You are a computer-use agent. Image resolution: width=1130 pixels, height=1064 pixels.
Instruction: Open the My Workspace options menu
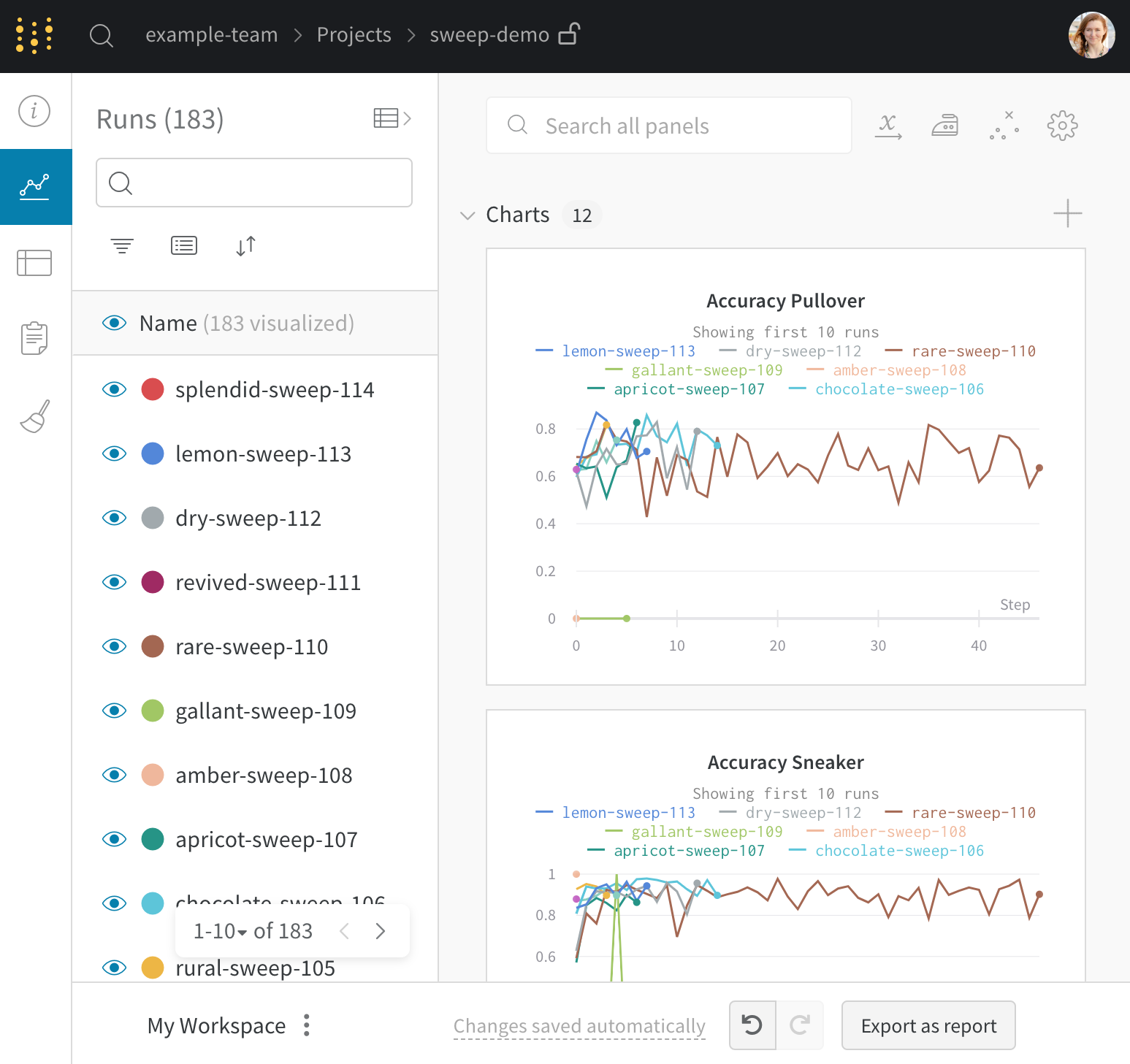point(306,1025)
